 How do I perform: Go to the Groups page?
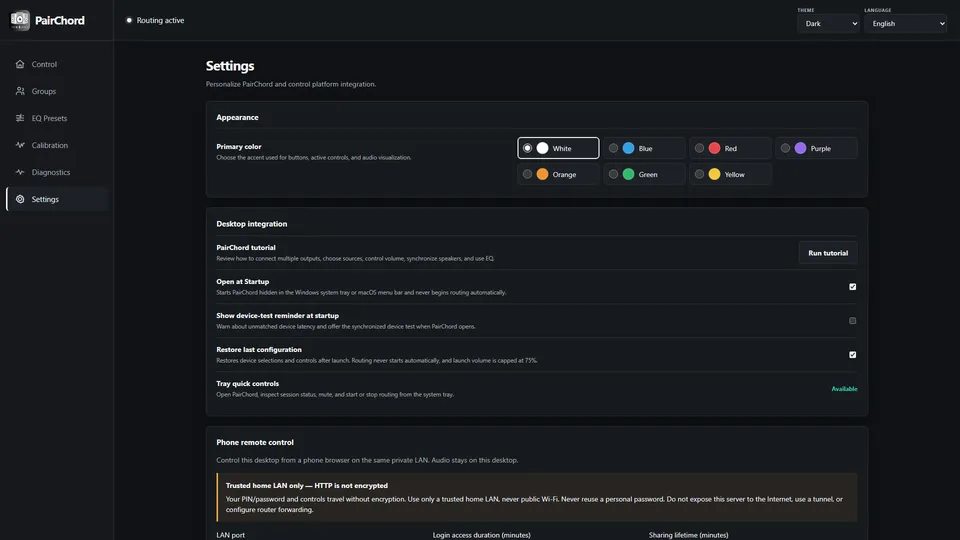58,91
